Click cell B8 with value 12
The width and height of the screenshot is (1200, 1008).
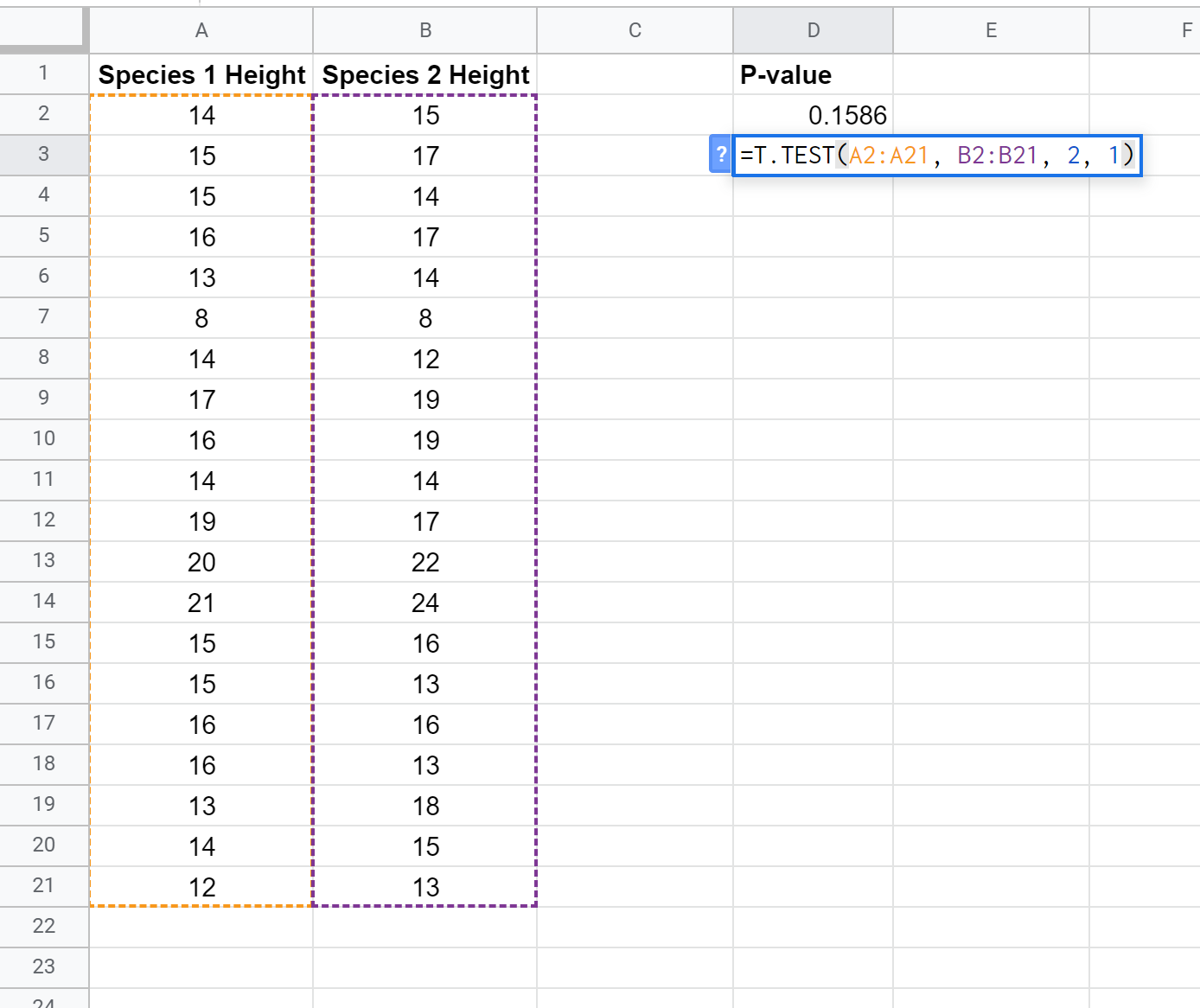coord(425,359)
